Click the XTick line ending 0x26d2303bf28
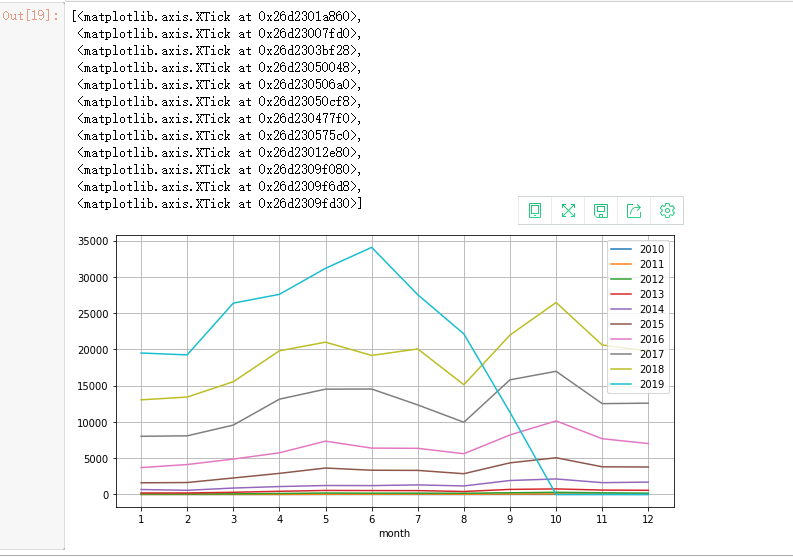Screen dimensions: 793x558 (x=219, y=51)
